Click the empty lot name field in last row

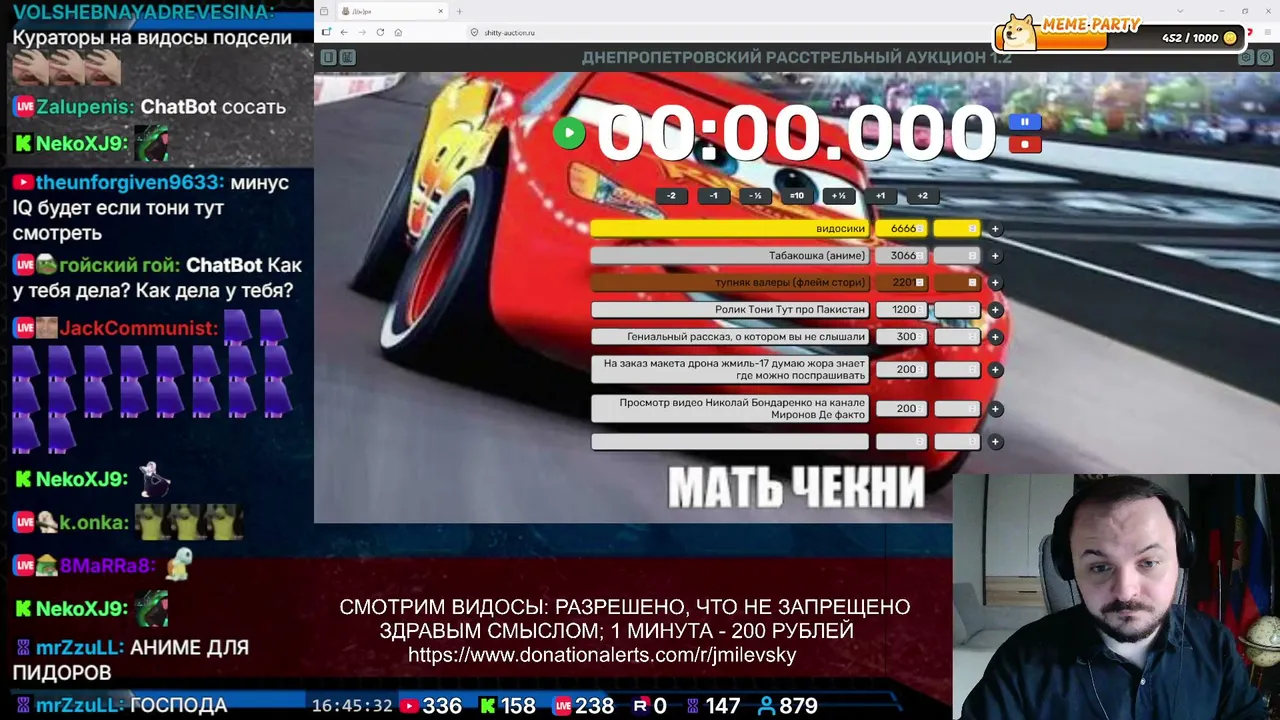coord(730,442)
